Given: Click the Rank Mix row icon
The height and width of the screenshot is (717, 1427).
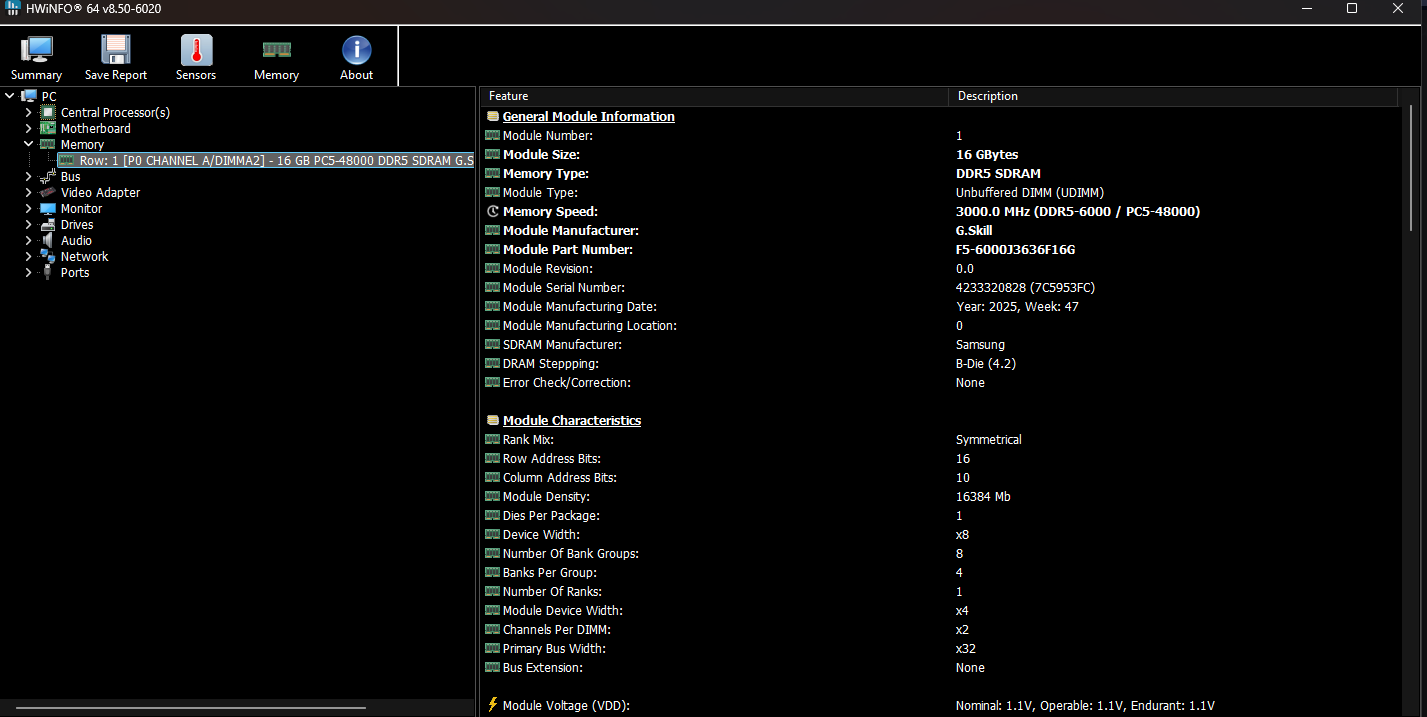Looking at the screenshot, I should click(492, 439).
